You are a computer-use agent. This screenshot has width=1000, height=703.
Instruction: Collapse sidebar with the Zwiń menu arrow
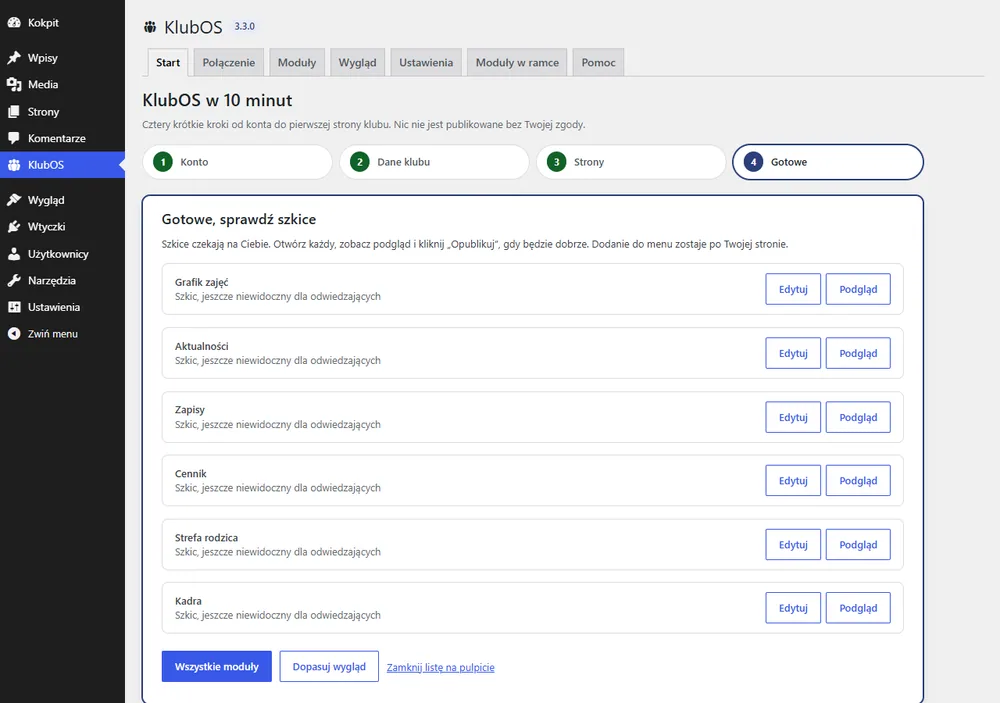point(14,333)
